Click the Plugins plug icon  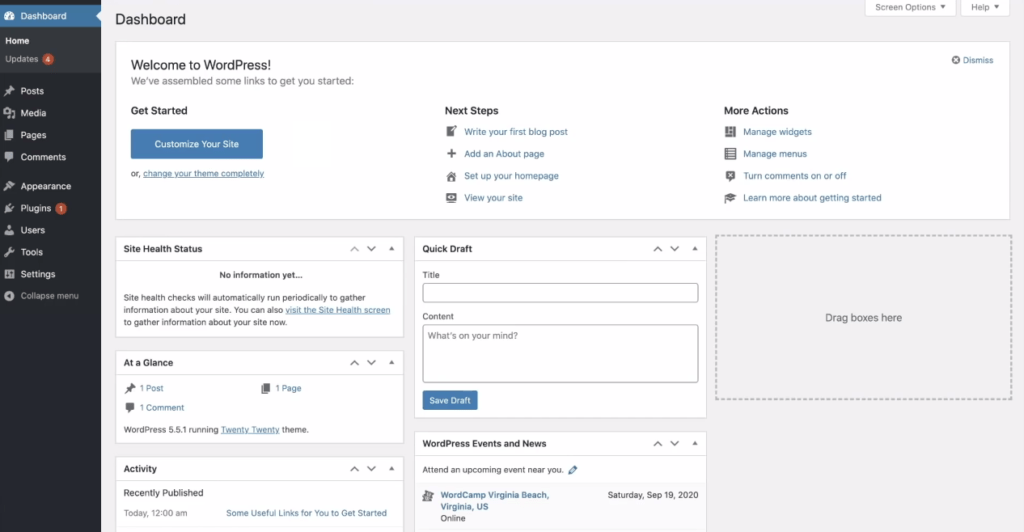pyautogui.click(x=9, y=208)
